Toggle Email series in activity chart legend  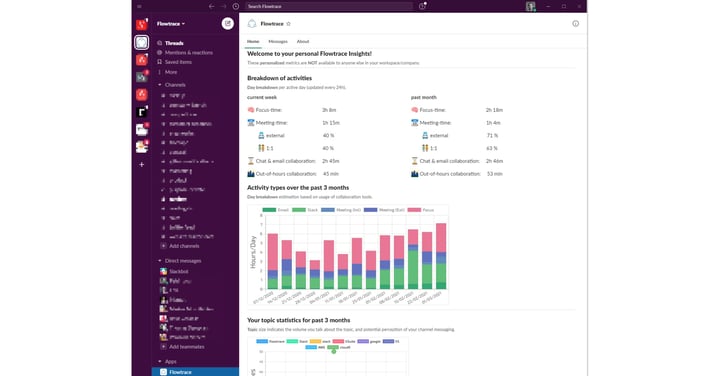pos(276,210)
